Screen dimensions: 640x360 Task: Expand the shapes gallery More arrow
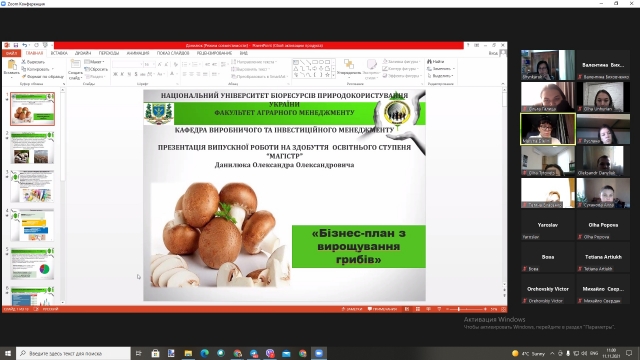(x=333, y=76)
